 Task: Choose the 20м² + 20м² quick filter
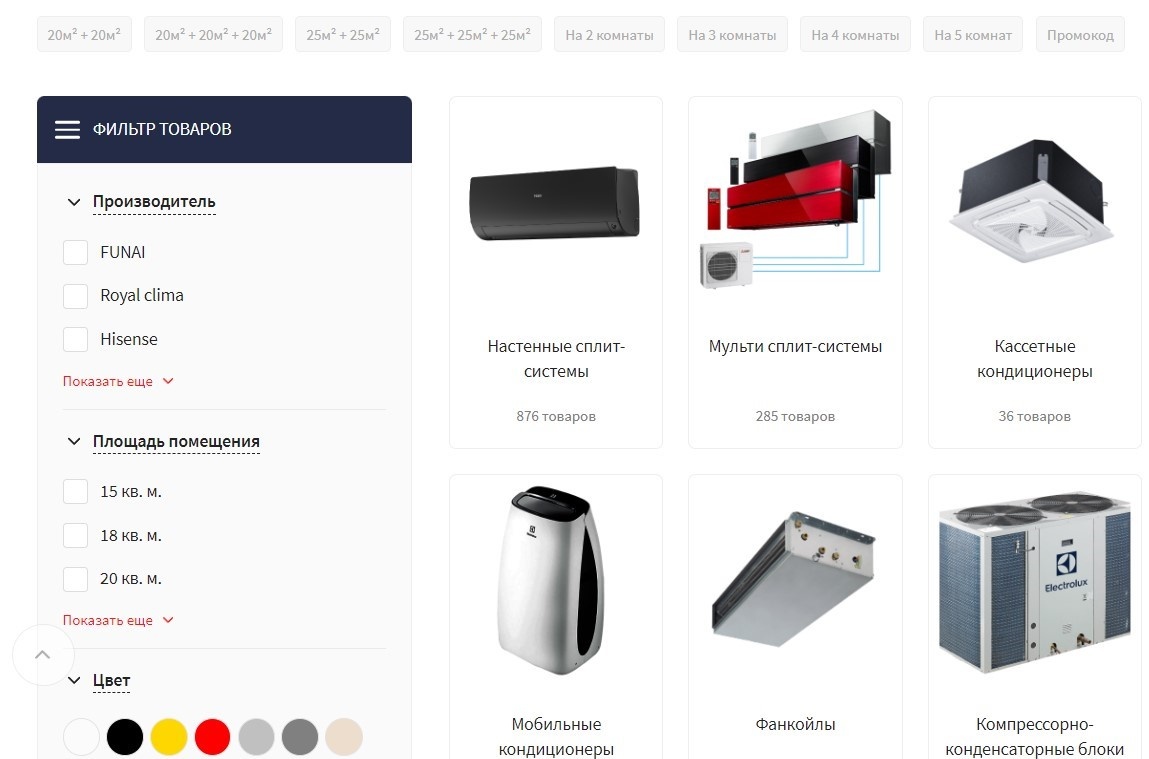84,35
